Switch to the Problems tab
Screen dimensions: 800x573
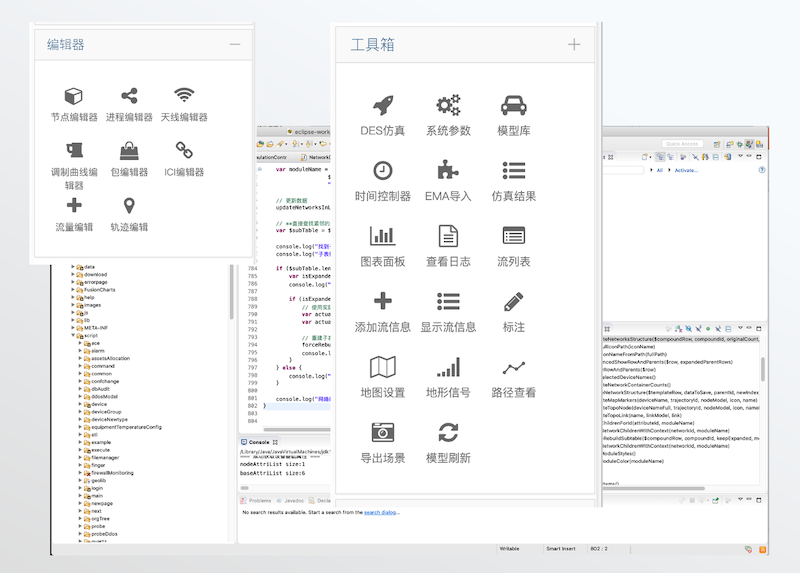pos(256,501)
